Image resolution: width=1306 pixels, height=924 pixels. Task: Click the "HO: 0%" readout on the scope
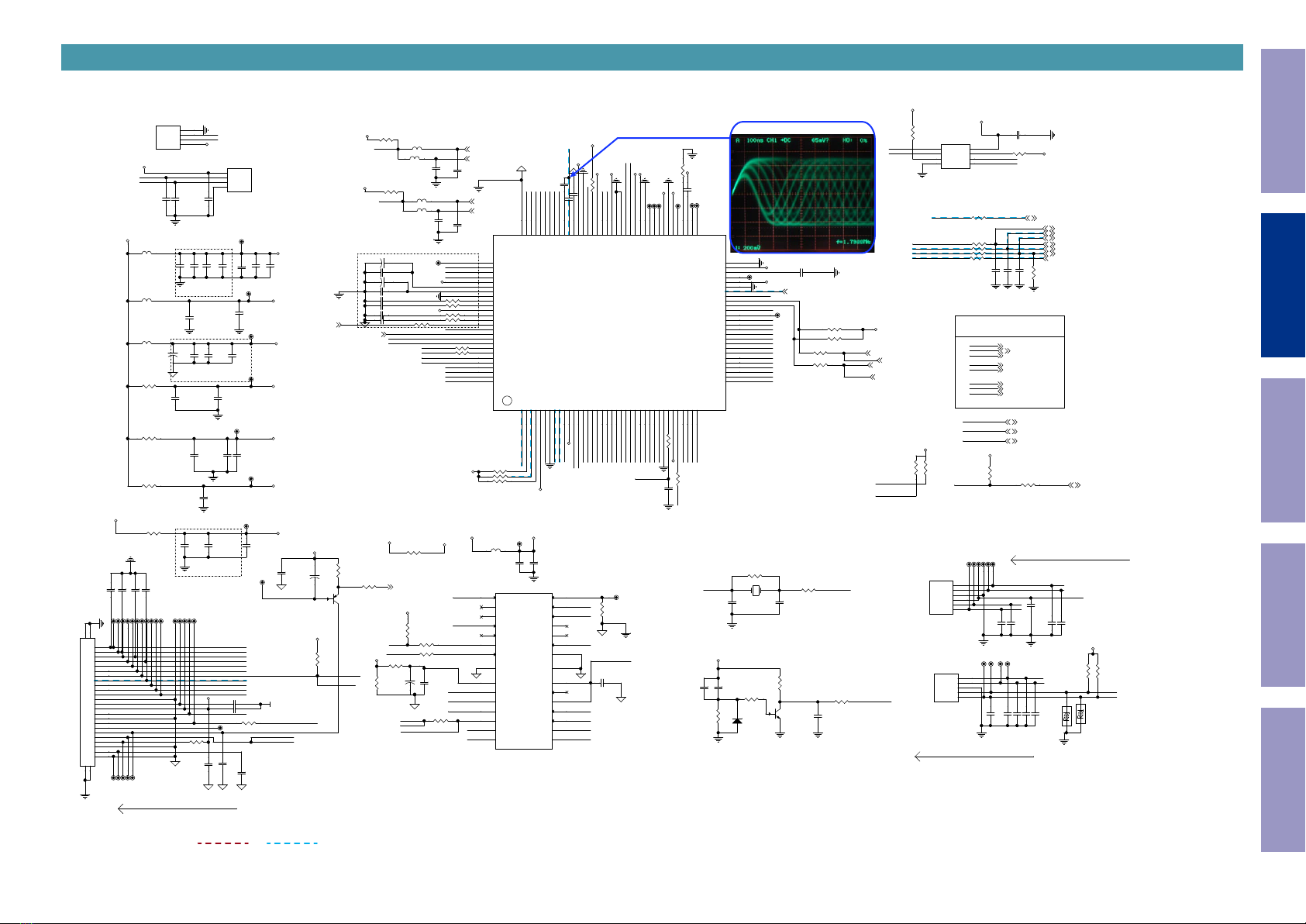coord(855,140)
